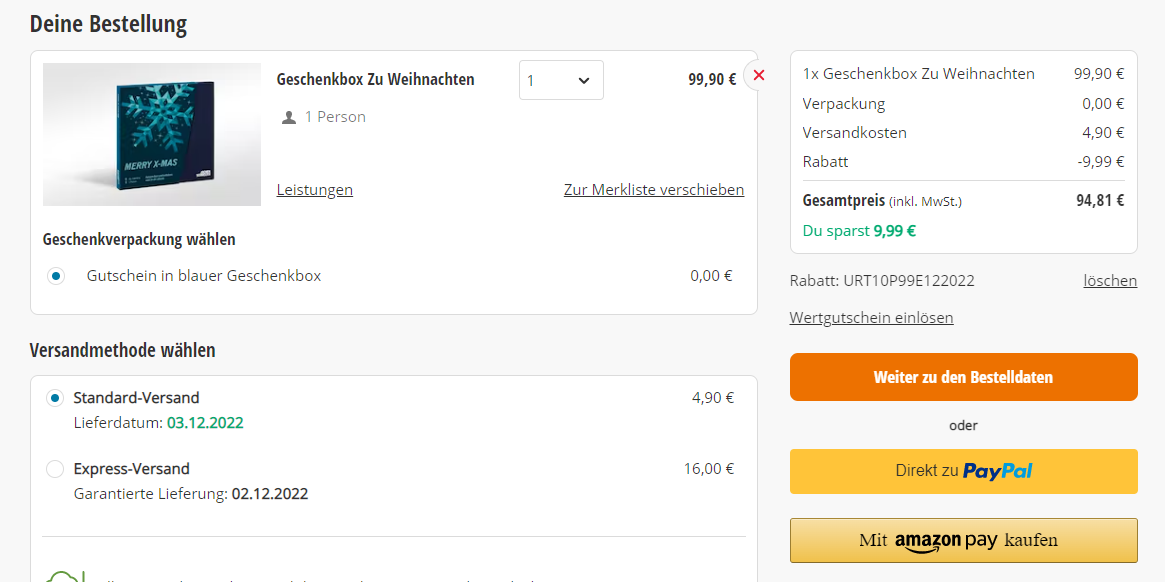Select Express-Versand shipping option
Screen dimensions: 1165x582
tap(55, 470)
